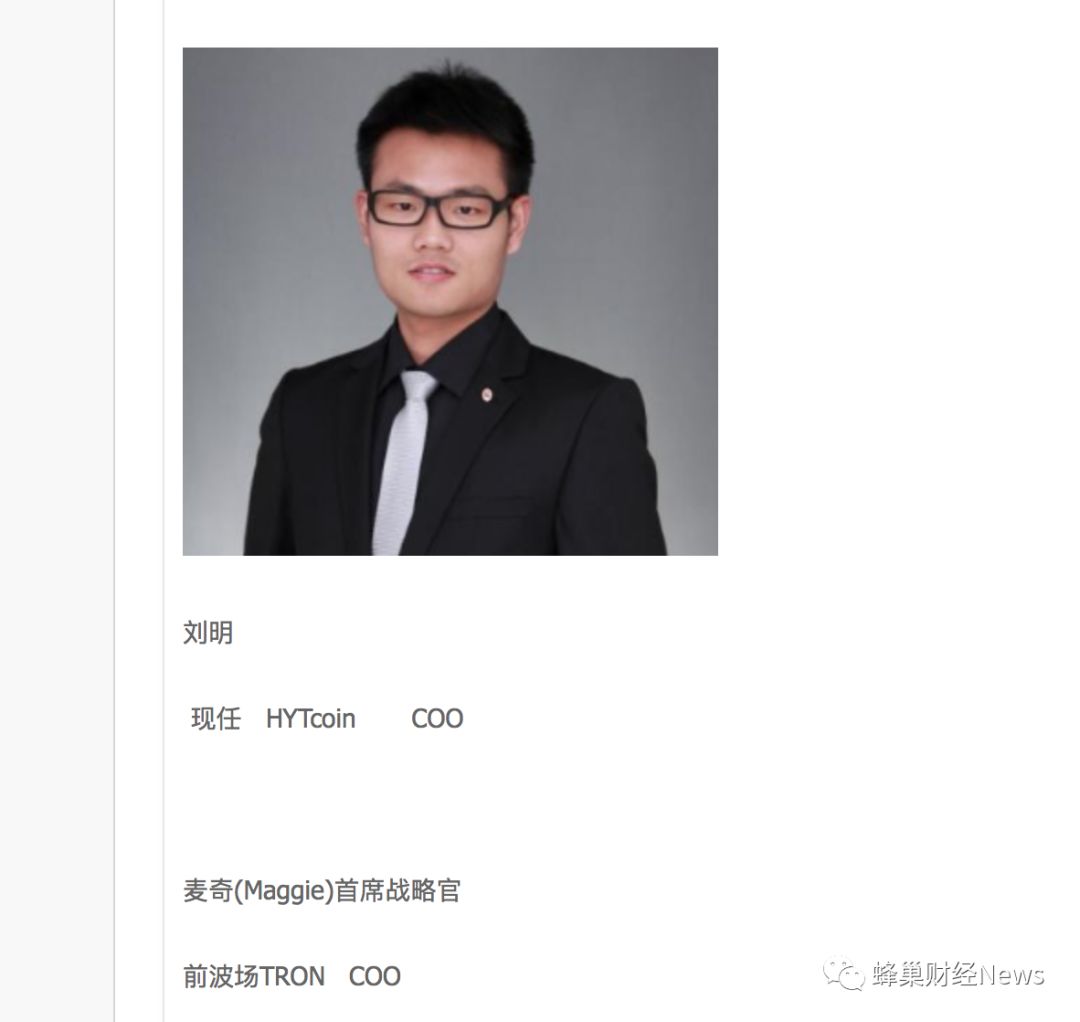1080x1022 pixels.
Task: Click the black-framed glasses in the photo
Action: pos(438,209)
